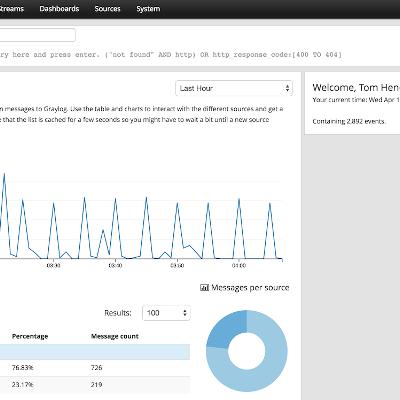Viewport: 400px width, 400px height.
Task: Select the 23.17% table cell
Action: coord(23,384)
